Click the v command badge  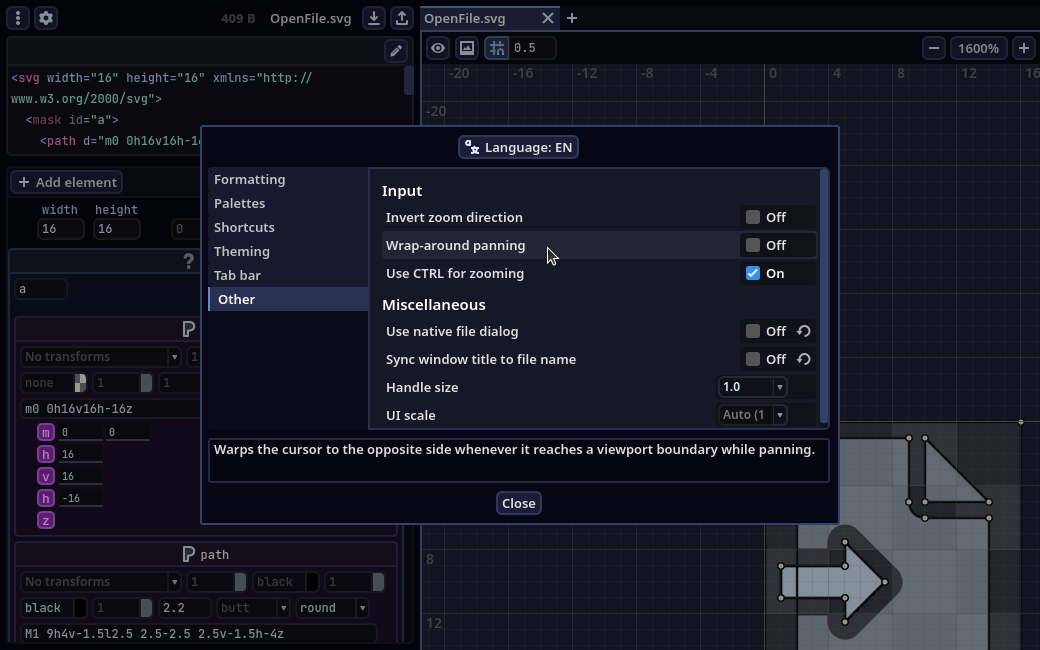[45, 477]
